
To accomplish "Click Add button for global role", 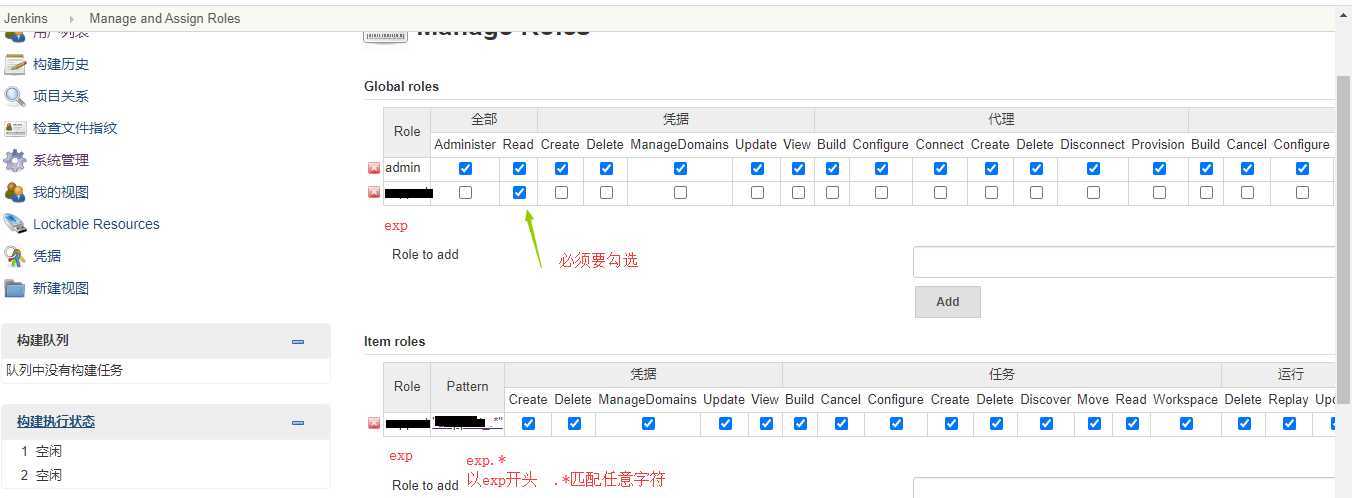I will 948,302.
